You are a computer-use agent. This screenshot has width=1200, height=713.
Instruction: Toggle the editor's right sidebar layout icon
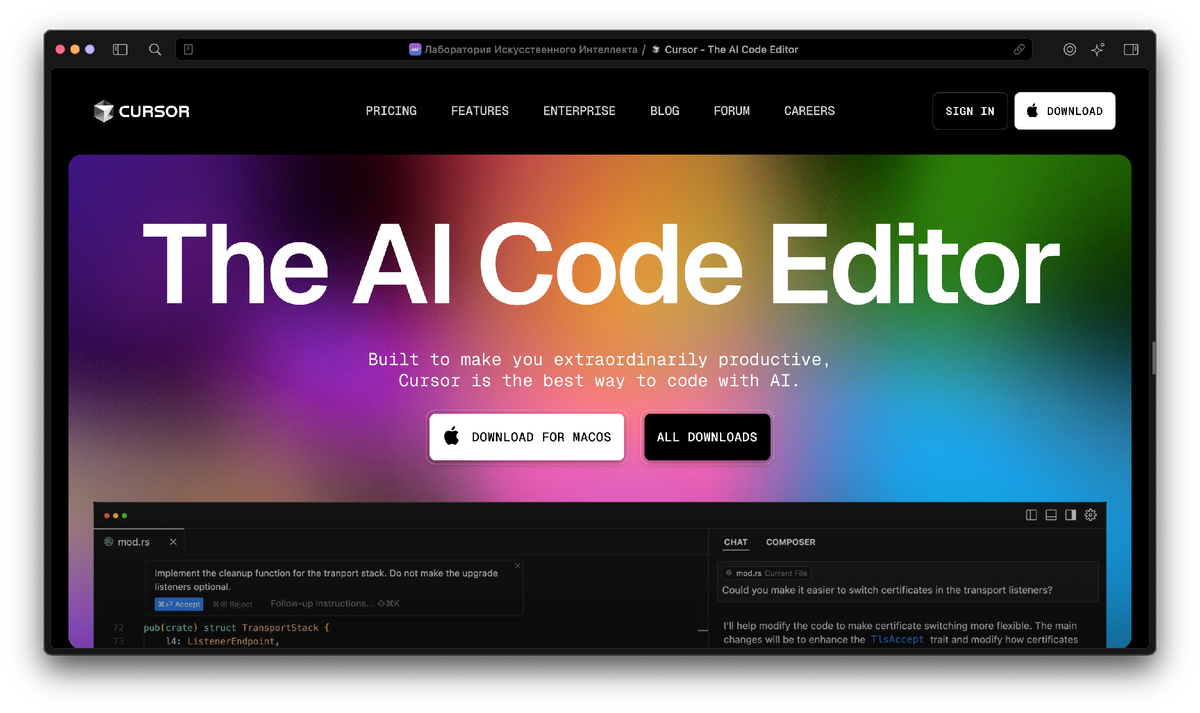(1071, 515)
